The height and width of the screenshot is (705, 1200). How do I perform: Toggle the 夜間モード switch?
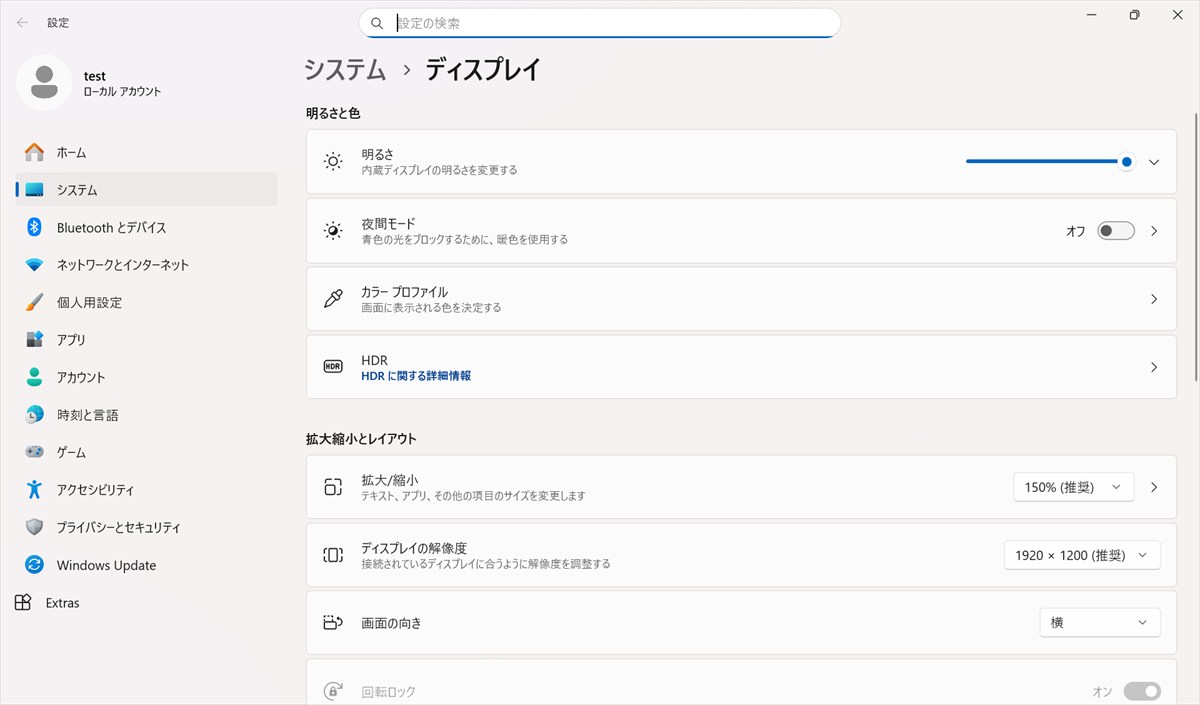[1115, 231]
